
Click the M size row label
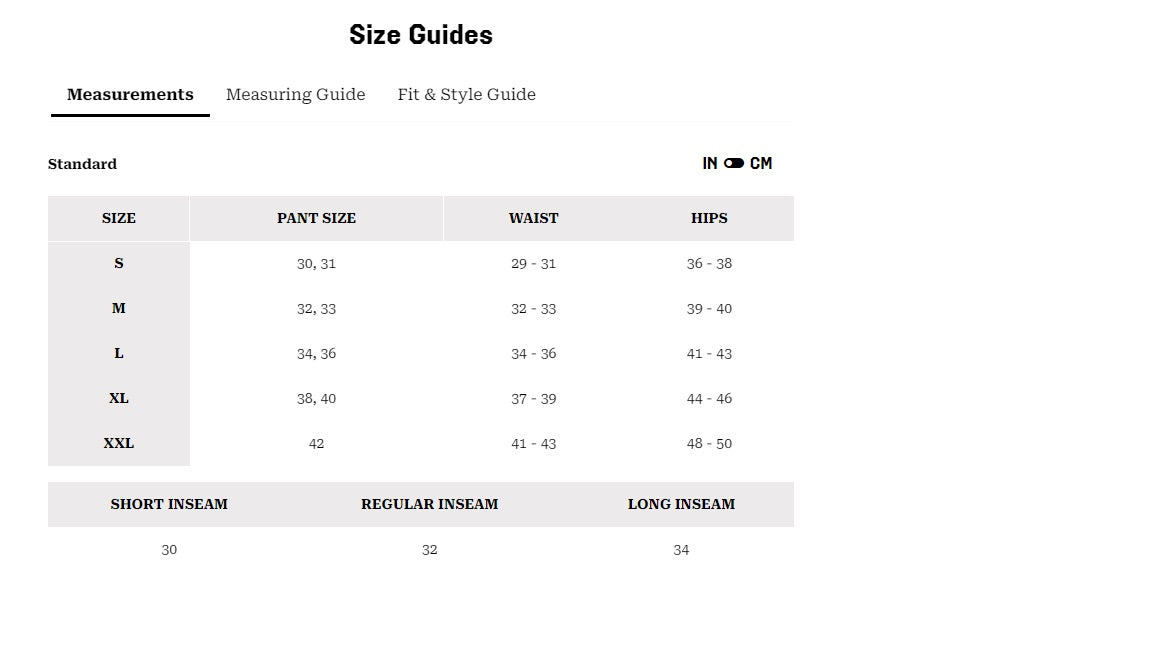pyautogui.click(x=118, y=308)
